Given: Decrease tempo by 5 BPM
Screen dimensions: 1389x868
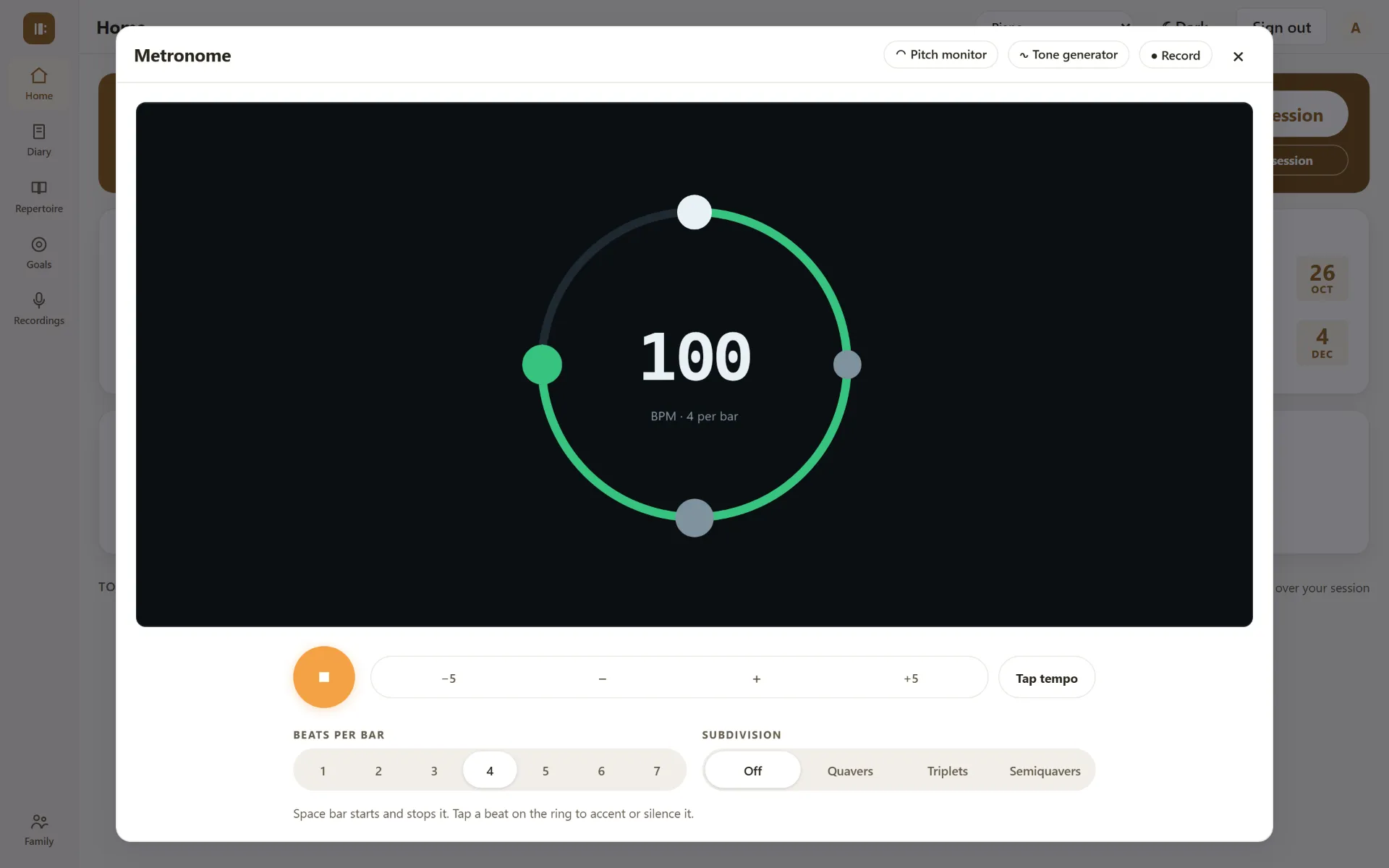Looking at the screenshot, I should tap(449, 678).
